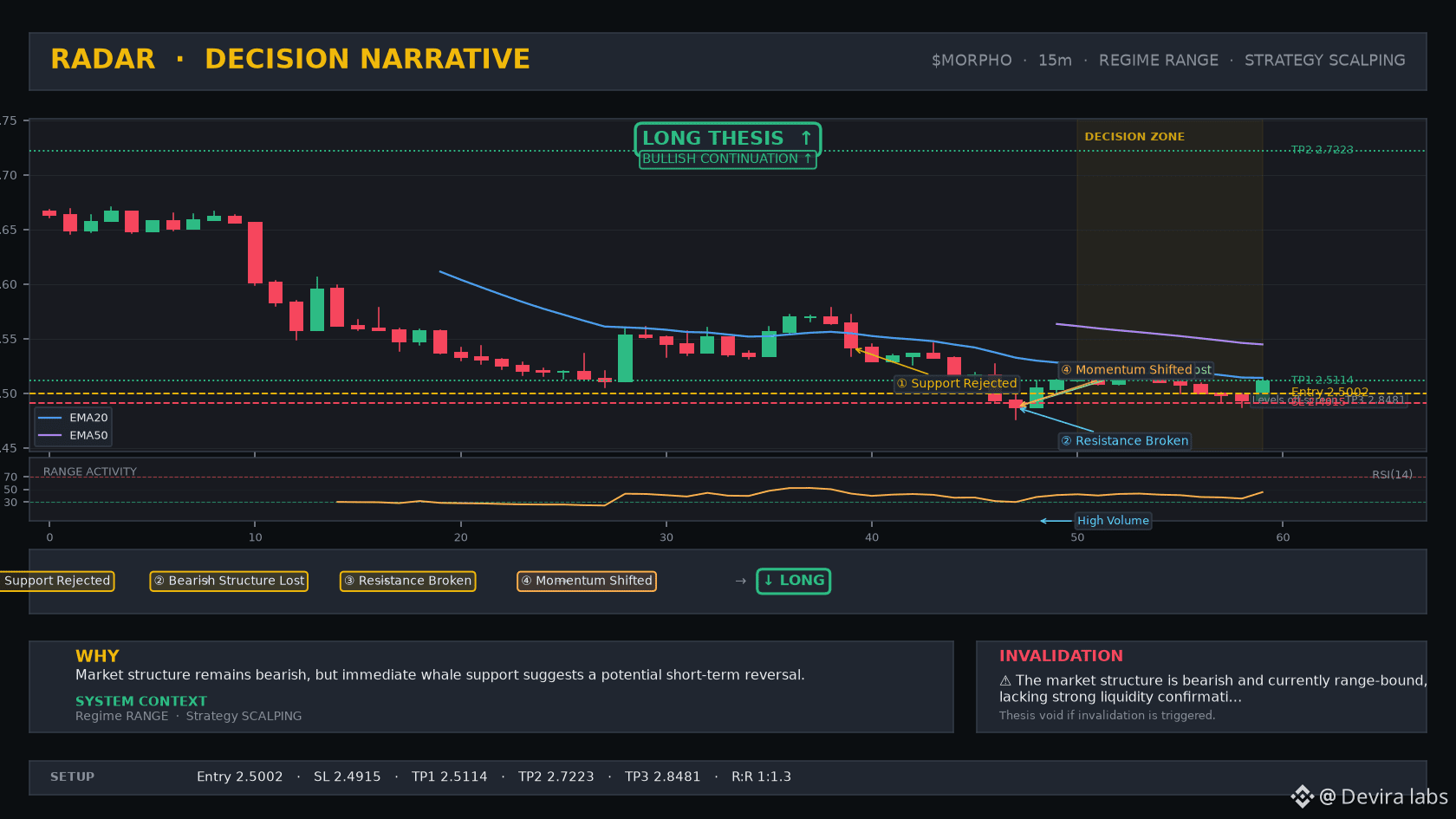Click the RSI(14) label
Viewport: 1456px width, 819px height.
(1392, 475)
